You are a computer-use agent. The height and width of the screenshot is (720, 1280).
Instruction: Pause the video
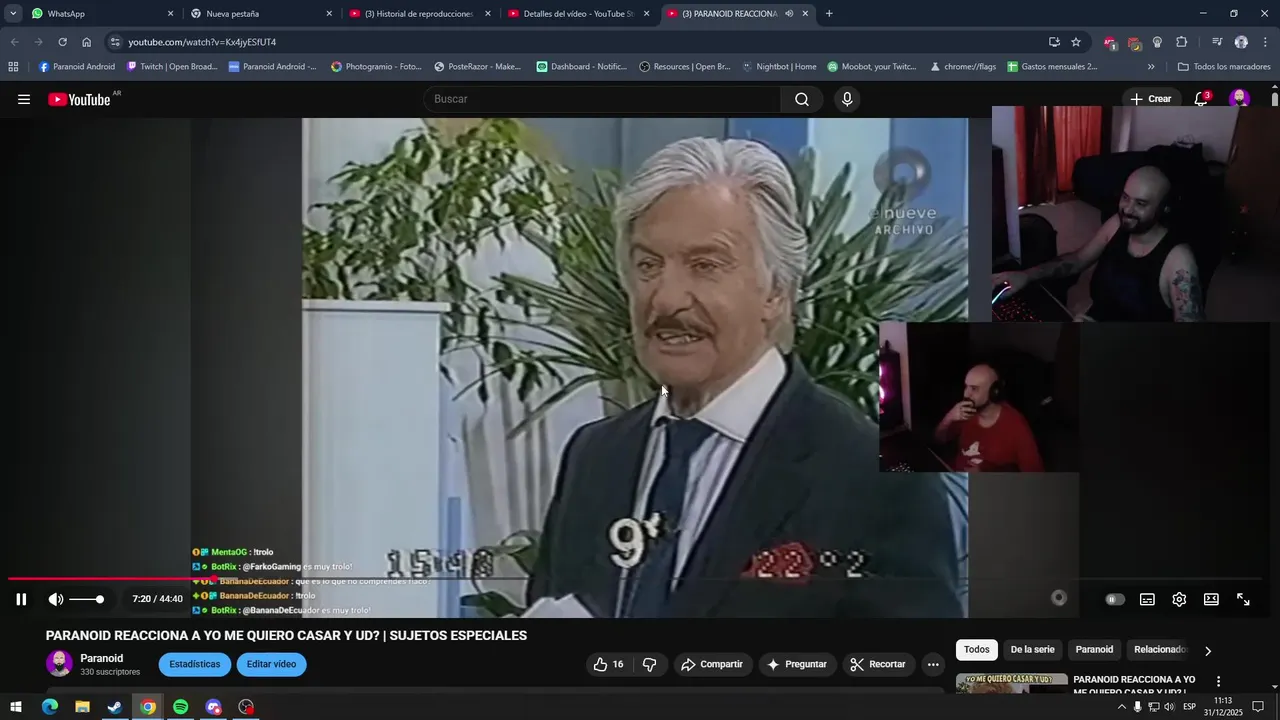(x=21, y=599)
